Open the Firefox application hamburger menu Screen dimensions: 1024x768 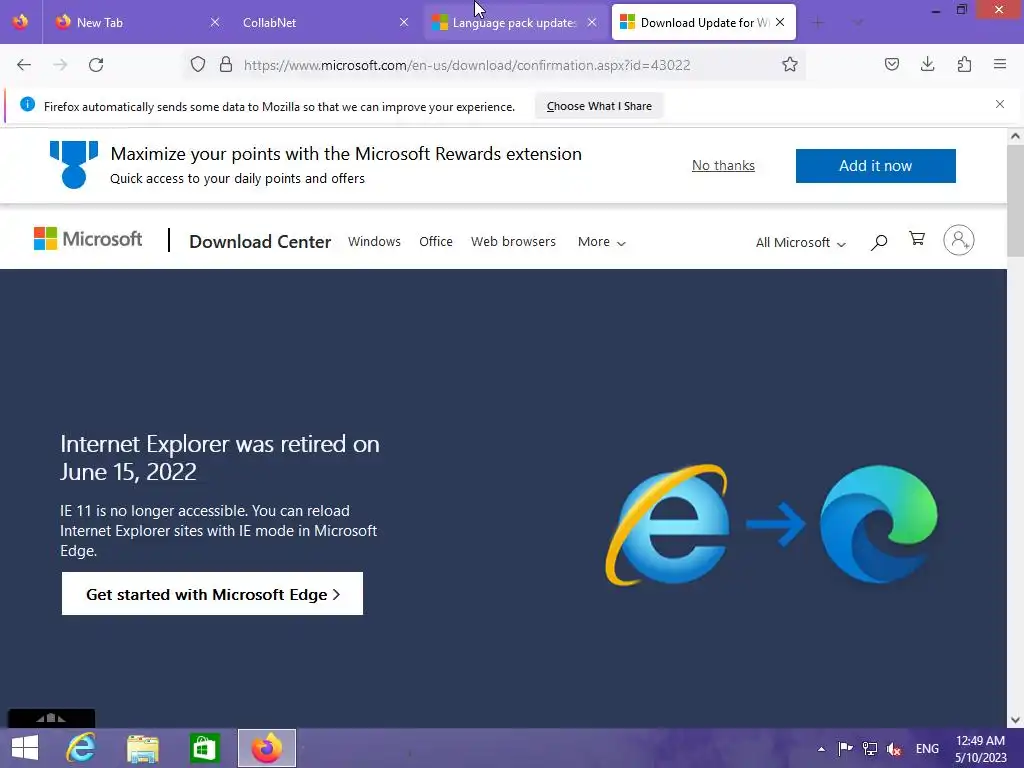pos(1000,64)
